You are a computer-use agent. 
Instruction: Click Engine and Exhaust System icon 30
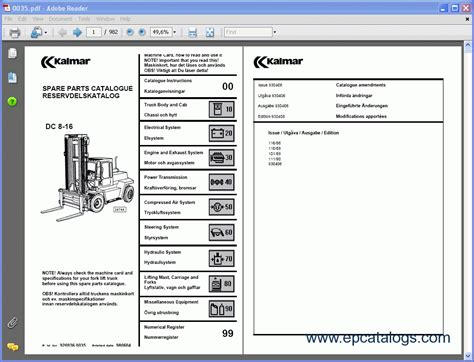222,157
